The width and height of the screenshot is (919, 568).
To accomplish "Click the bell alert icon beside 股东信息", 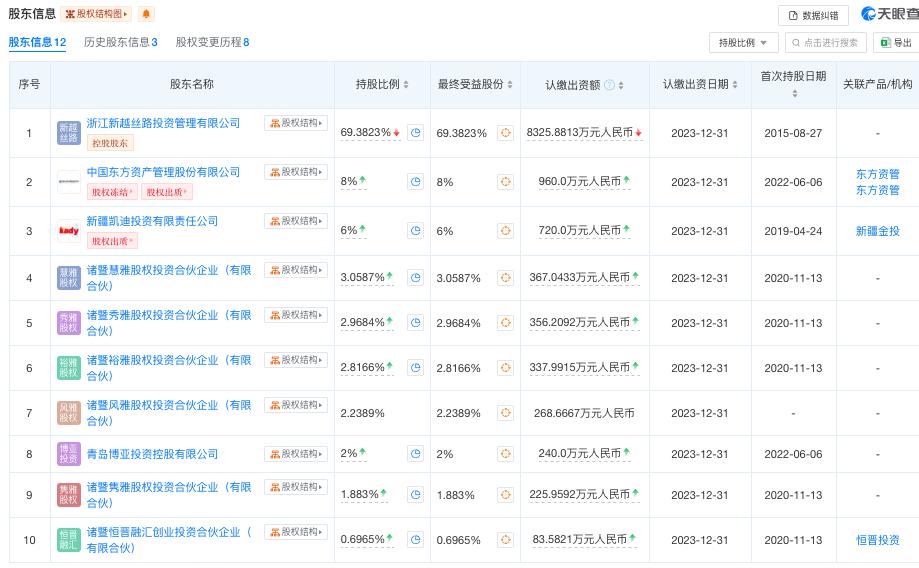I will [x=146, y=14].
